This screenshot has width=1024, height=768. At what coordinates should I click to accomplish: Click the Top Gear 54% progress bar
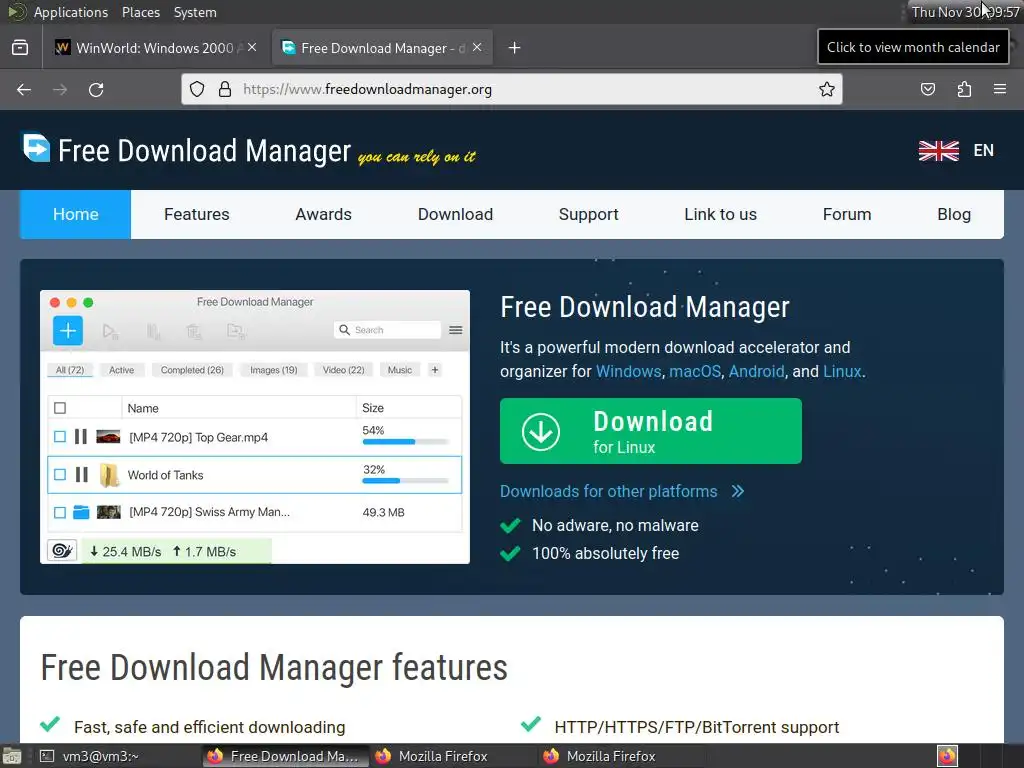click(x=406, y=442)
